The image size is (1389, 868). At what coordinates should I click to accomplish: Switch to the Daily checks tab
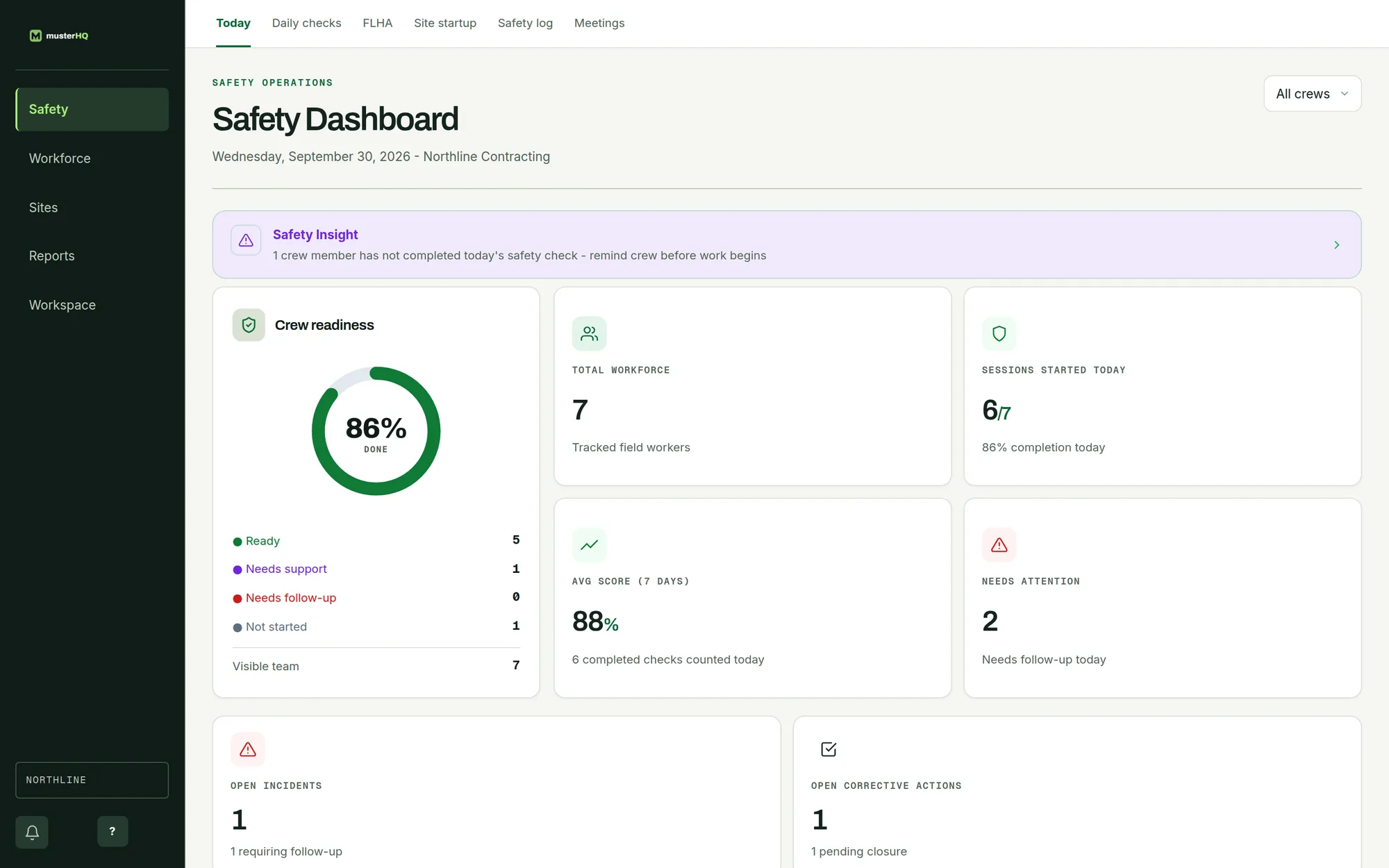tap(306, 24)
